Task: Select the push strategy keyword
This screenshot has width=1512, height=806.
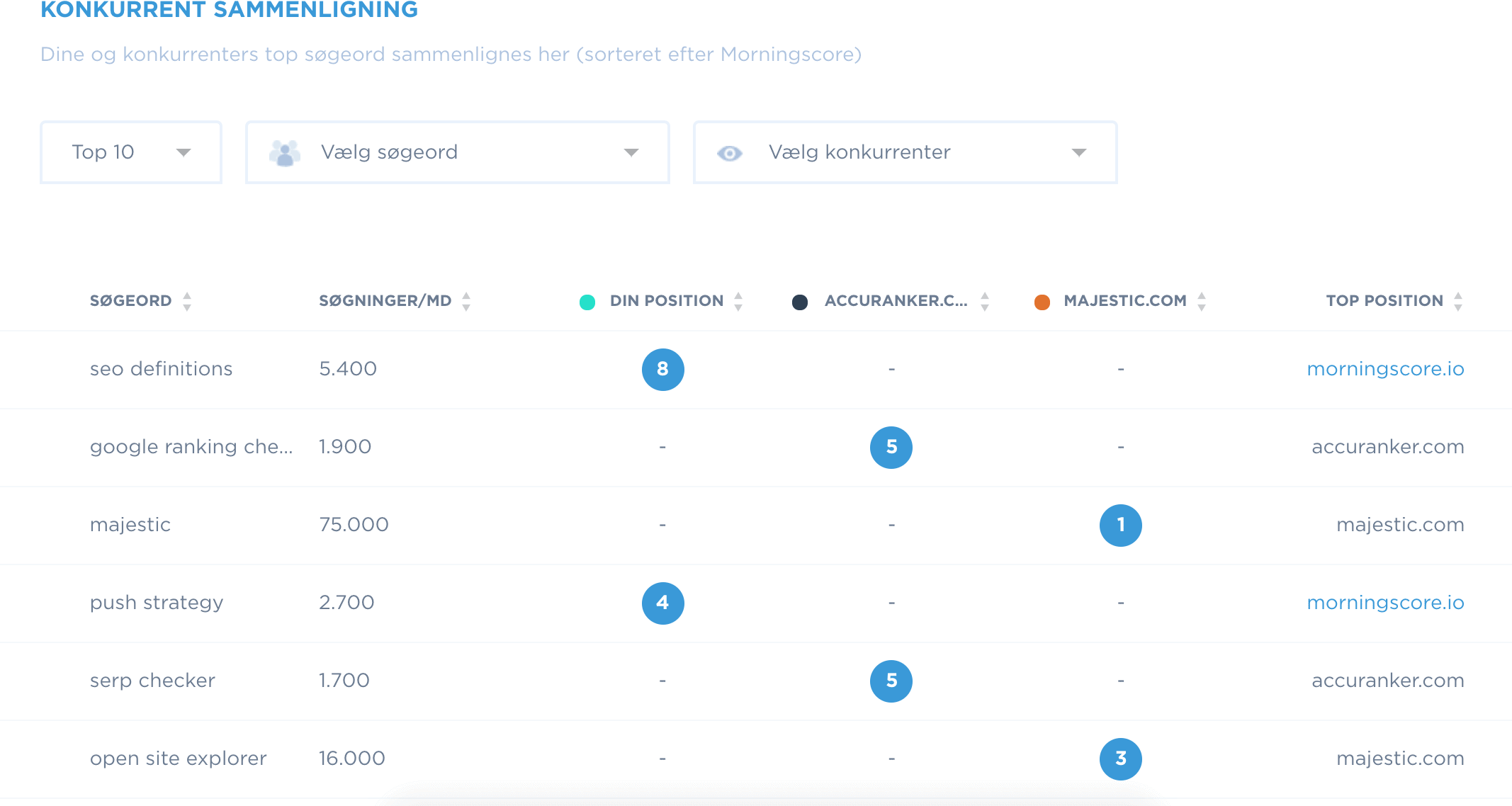Action: click(157, 603)
